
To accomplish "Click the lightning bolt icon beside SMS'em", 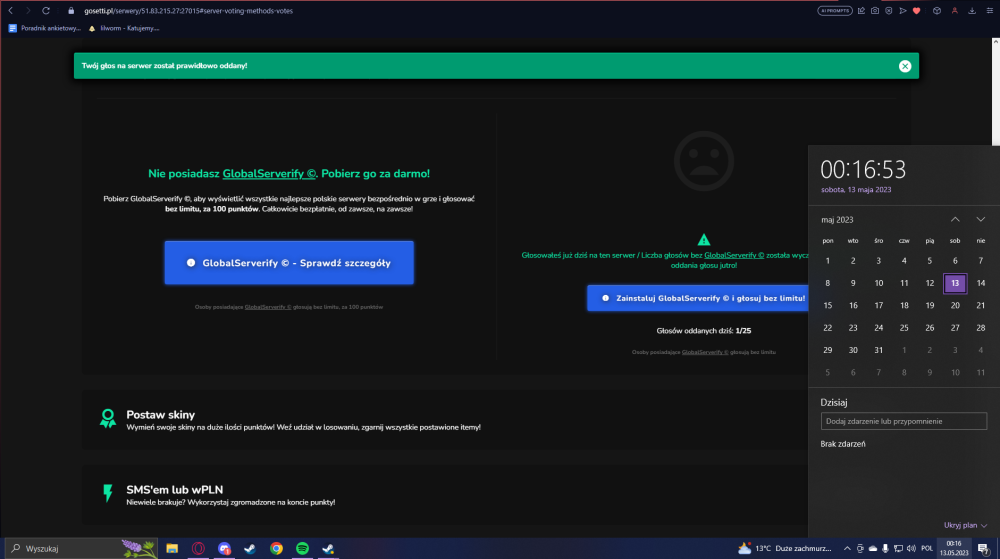I will [108, 493].
